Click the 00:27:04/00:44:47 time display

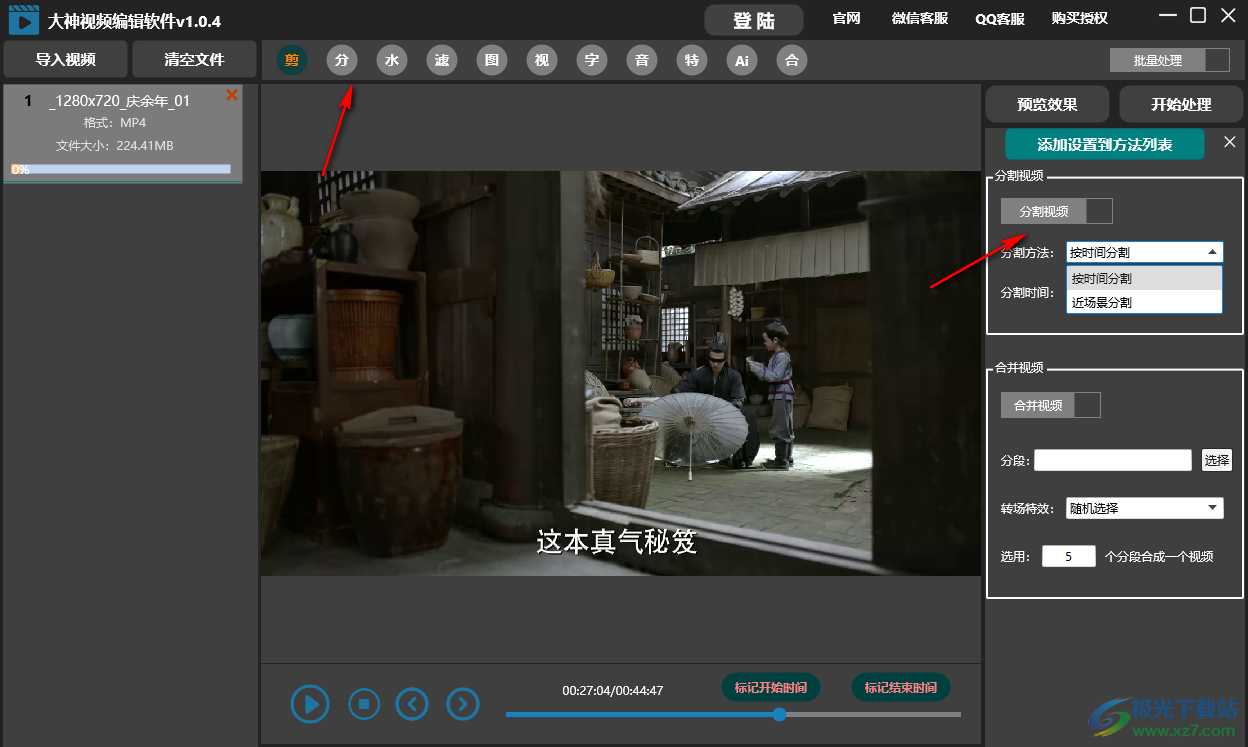point(613,690)
